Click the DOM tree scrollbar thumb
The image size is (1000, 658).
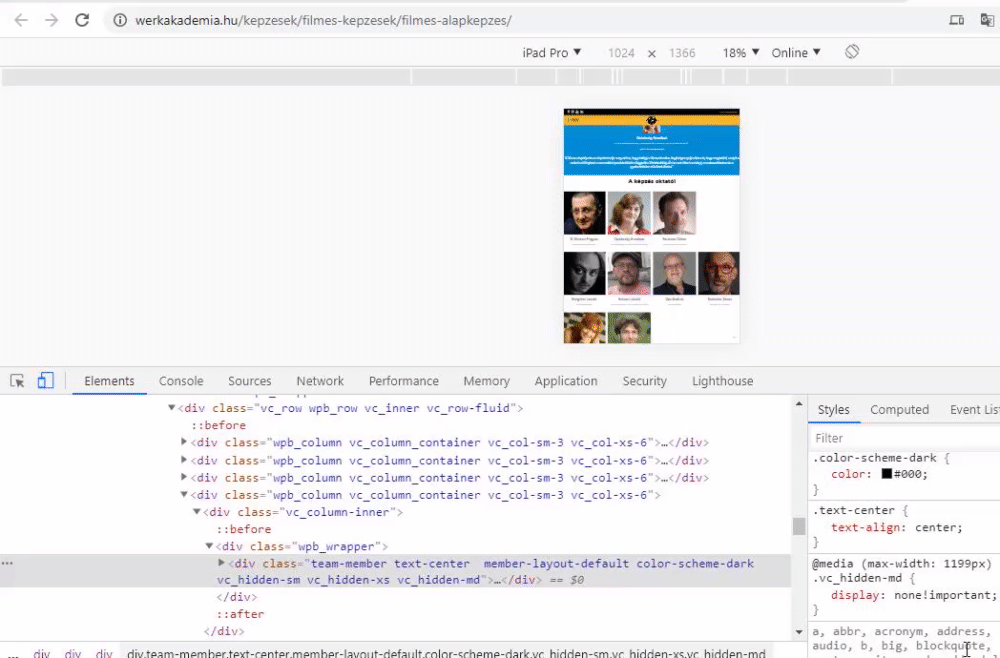(x=798, y=527)
